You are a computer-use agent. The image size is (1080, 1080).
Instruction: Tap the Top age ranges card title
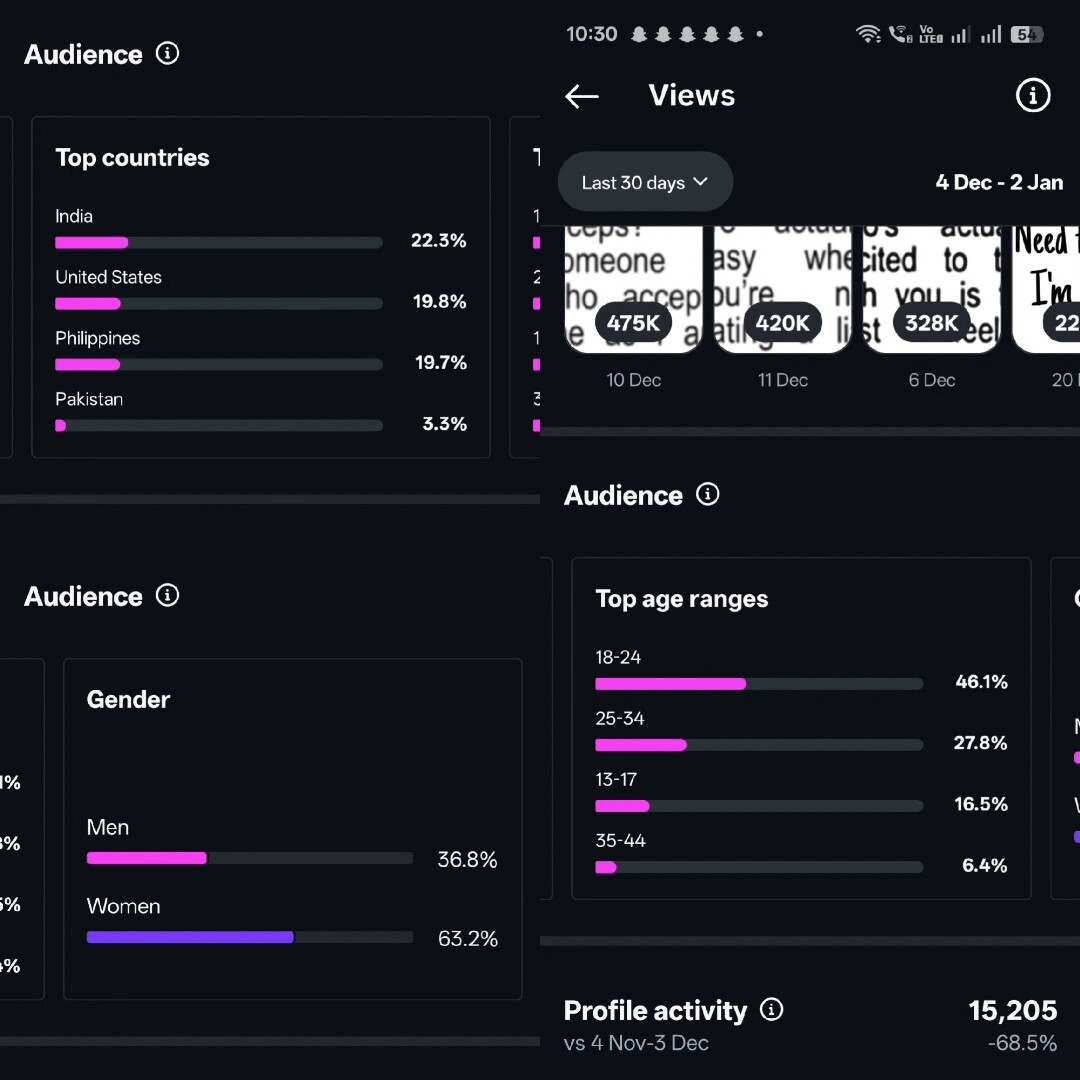coord(681,599)
